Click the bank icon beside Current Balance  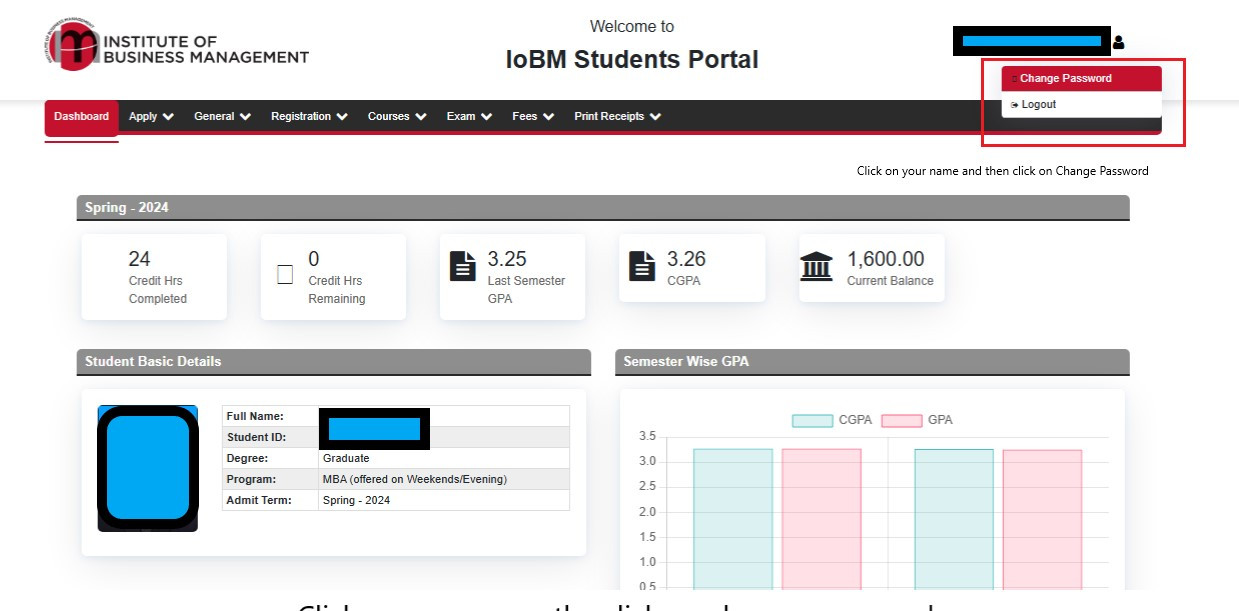(817, 267)
